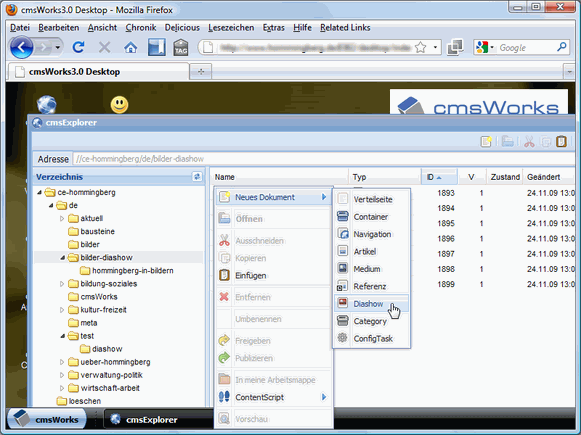
Task: Click the footprints icon beside ContentScript
Action: (224, 397)
